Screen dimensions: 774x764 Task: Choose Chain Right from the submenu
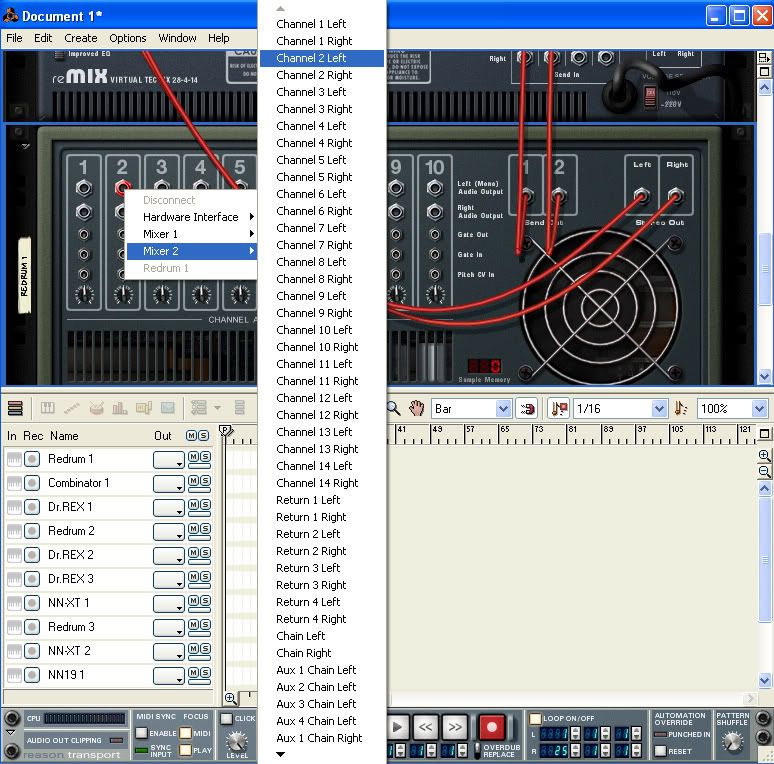point(322,653)
